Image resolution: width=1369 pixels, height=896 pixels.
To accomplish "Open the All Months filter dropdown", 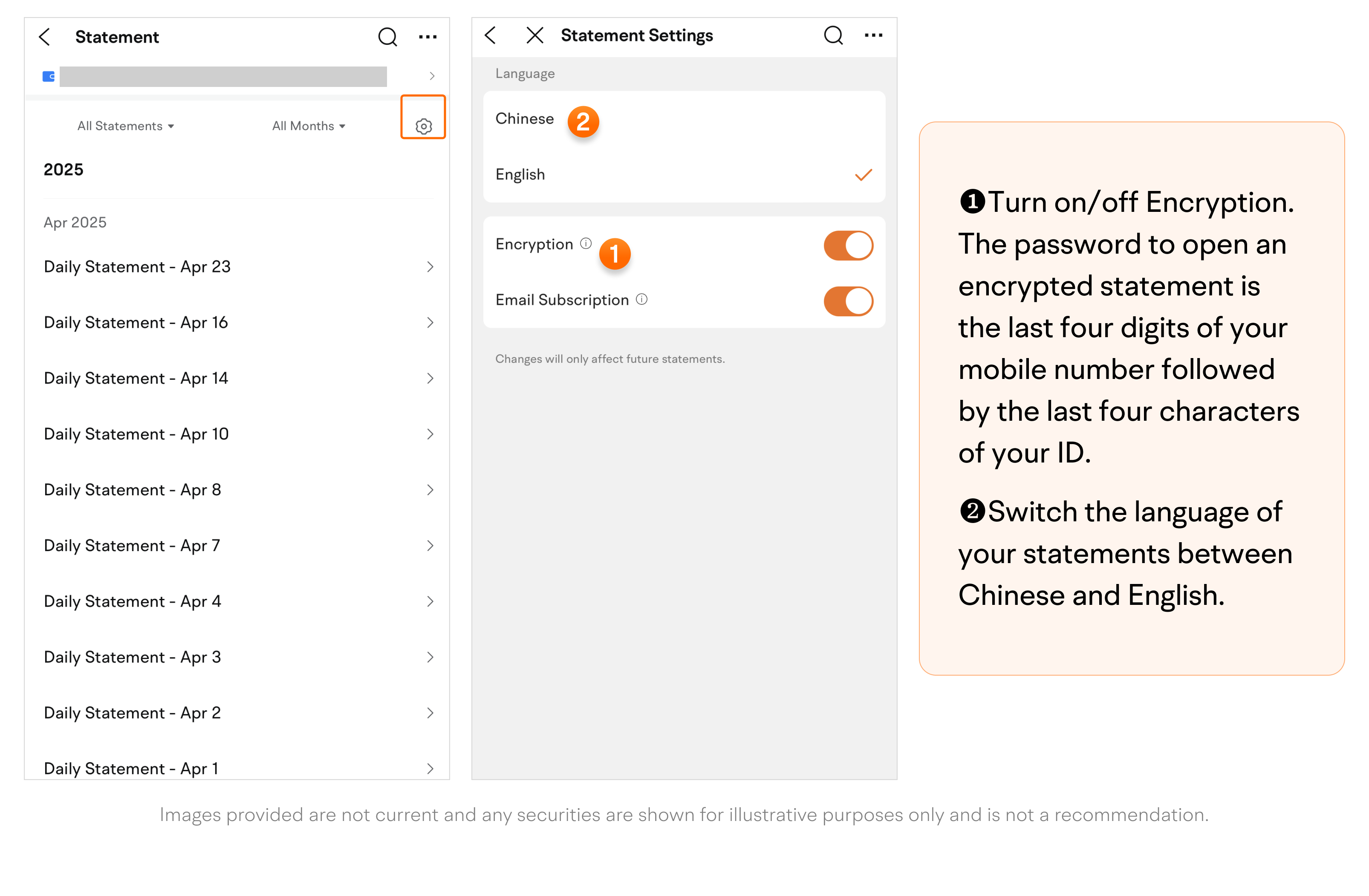I will click(308, 126).
